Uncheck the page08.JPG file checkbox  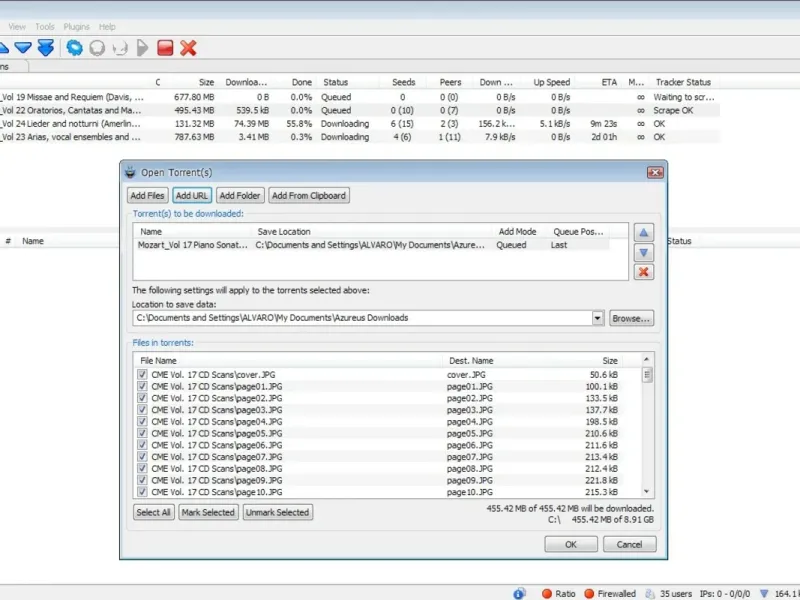tap(142, 468)
